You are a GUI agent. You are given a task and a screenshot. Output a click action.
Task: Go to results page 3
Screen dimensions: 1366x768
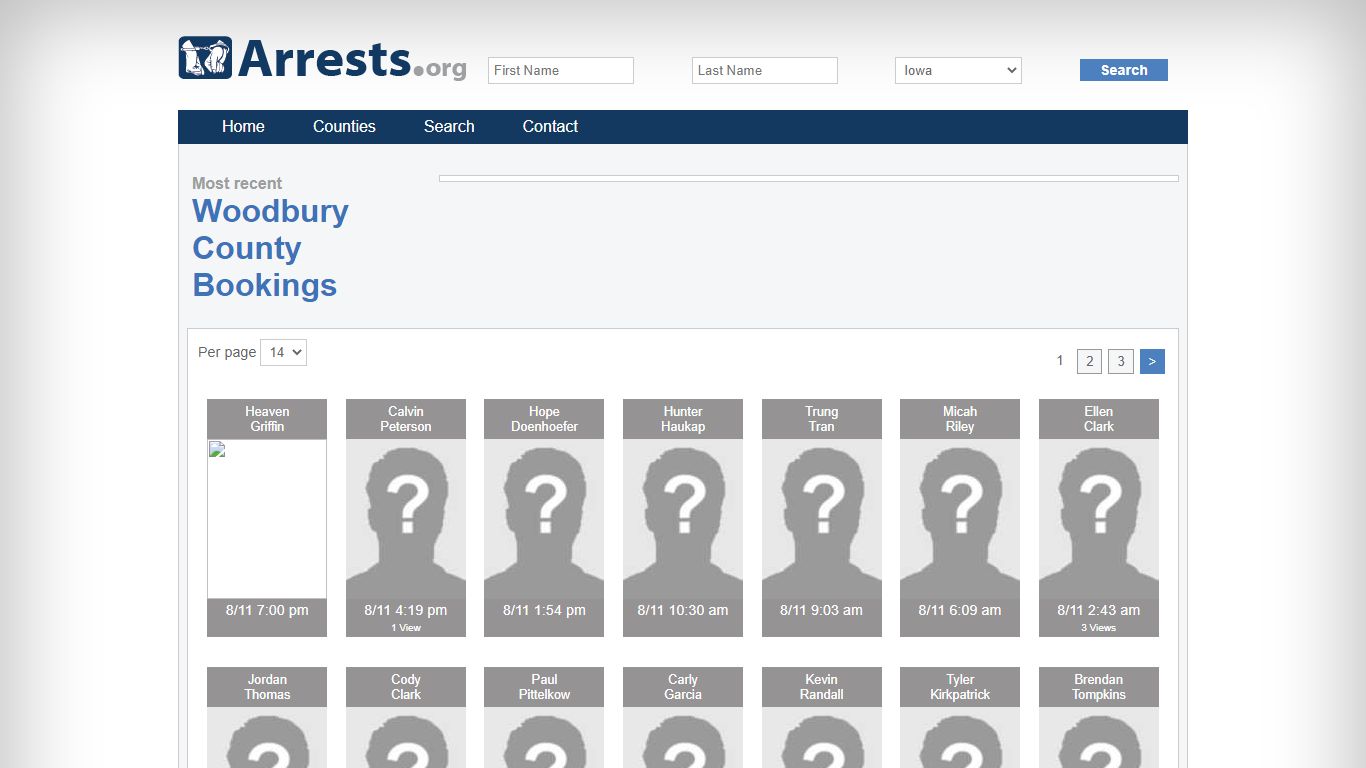point(1121,362)
